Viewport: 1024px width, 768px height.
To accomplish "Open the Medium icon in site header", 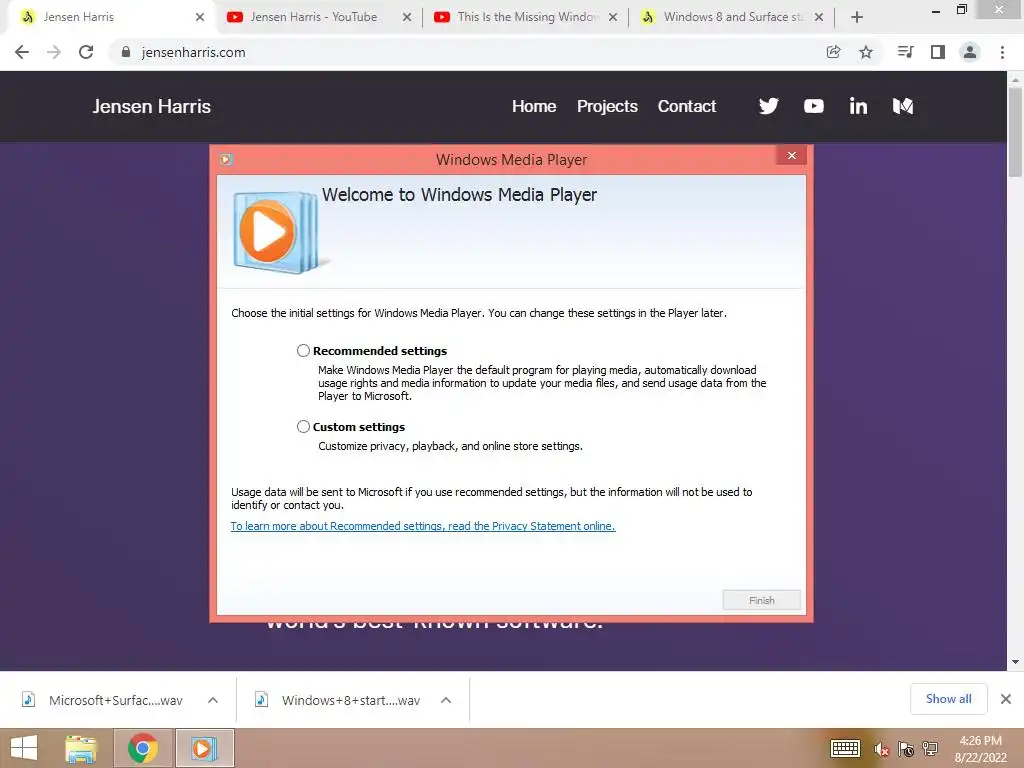I will tap(903, 106).
